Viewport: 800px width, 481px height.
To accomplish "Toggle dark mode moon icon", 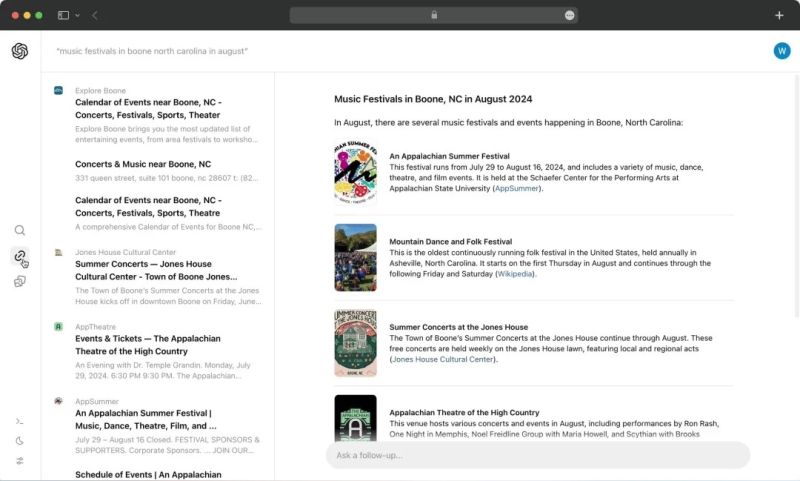I will click(x=19, y=441).
